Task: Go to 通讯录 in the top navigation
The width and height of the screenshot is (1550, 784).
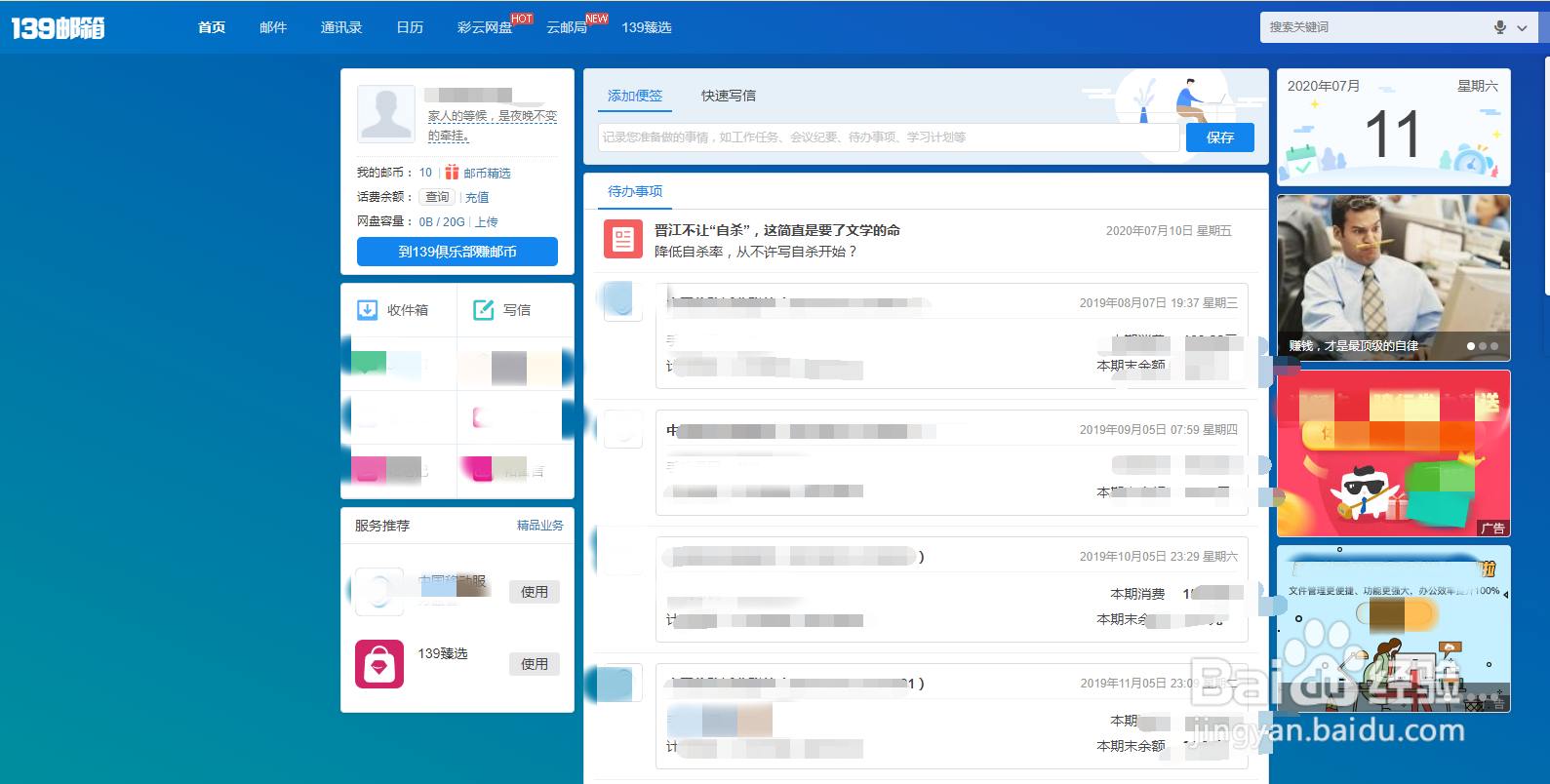Action: click(x=341, y=27)
